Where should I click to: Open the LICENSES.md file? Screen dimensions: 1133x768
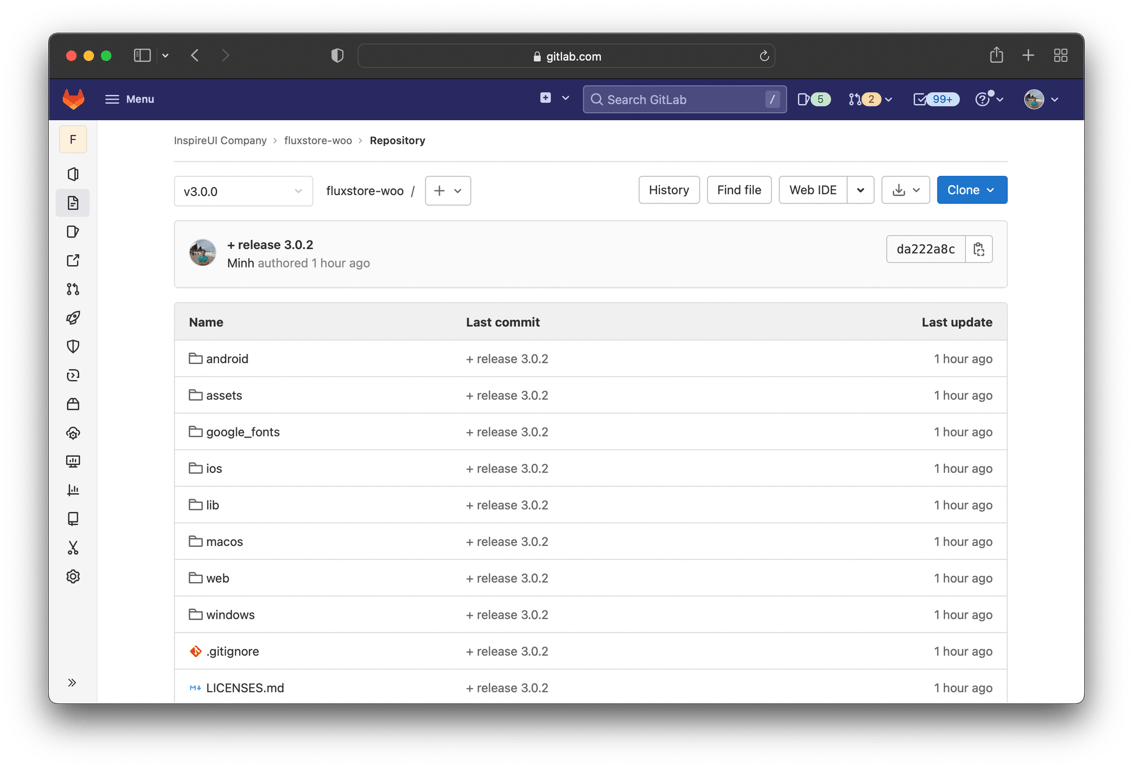[245, 689]
